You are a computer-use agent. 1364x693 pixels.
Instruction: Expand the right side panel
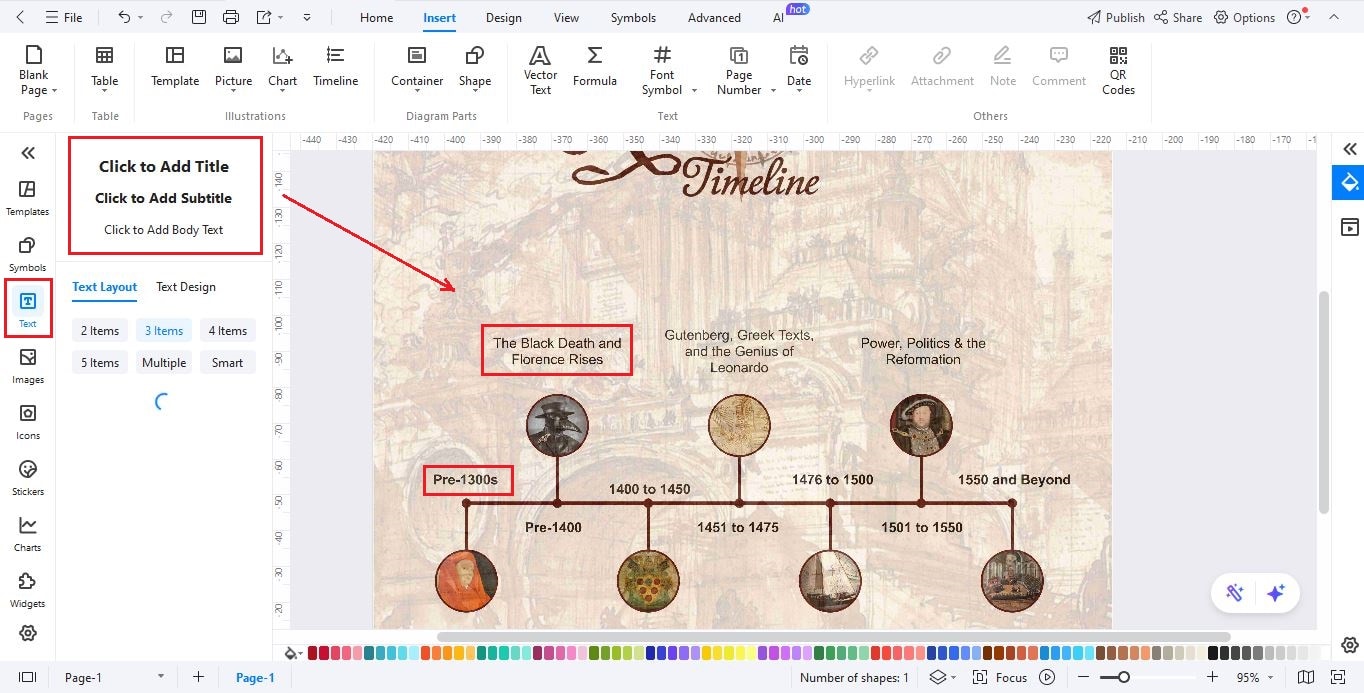click(1350, 149)
